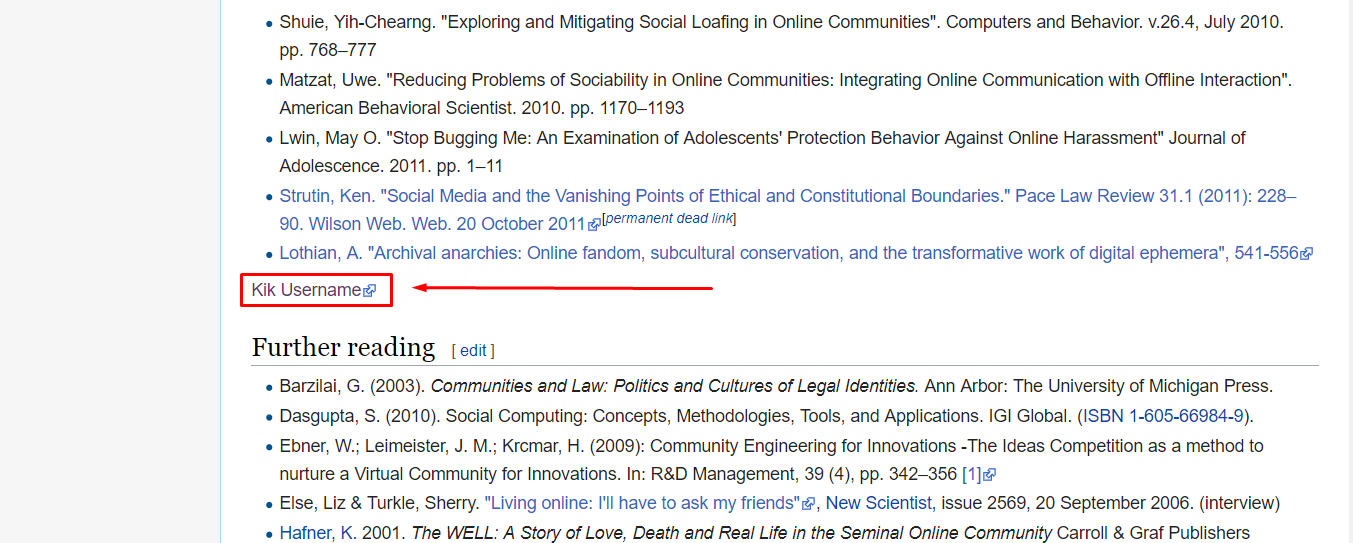
Task: Follow the ISBN 1-605-66984-9 link
Action: point(1166,415)
